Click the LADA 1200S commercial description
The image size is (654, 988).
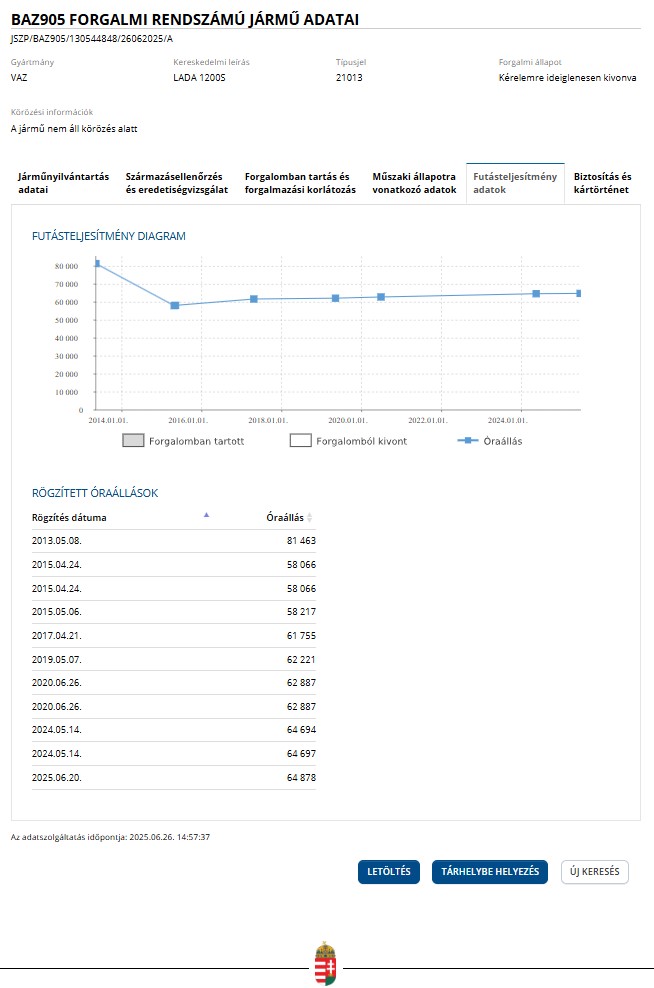coord(199,78)
